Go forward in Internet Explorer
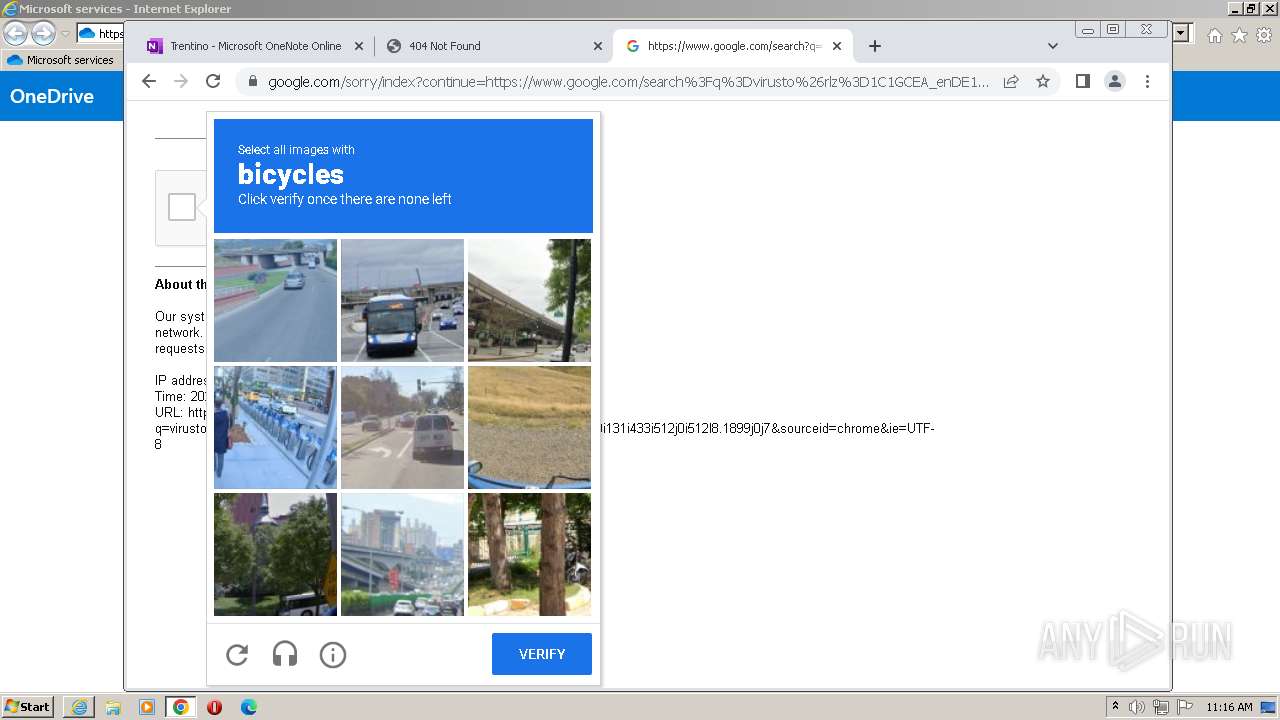Viewport: 1280px width, 720px height. (43, 33)
